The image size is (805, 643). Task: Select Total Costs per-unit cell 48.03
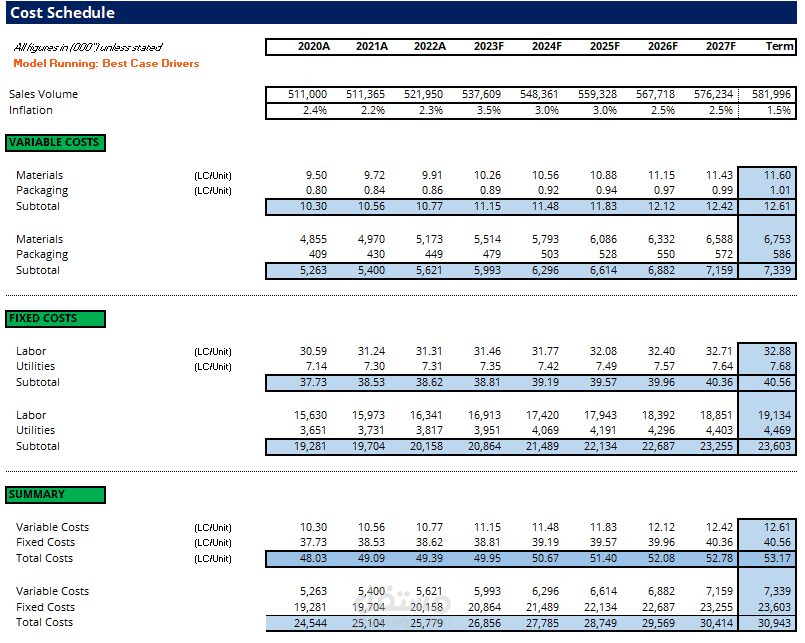[313, 559]
